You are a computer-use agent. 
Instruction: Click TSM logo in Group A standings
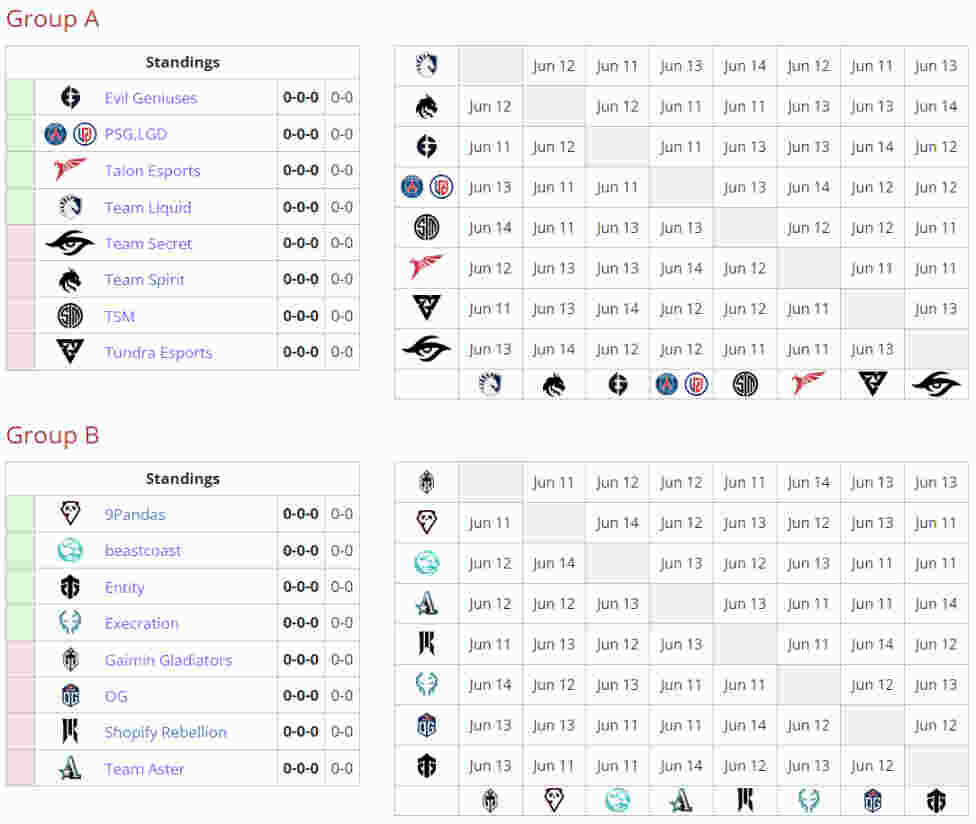coord(70,316)
